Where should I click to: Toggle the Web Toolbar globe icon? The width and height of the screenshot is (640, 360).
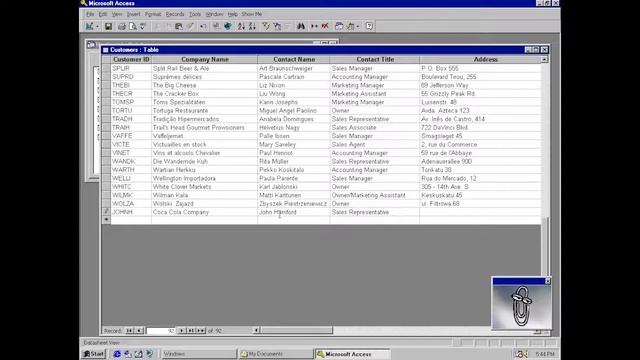227,26
